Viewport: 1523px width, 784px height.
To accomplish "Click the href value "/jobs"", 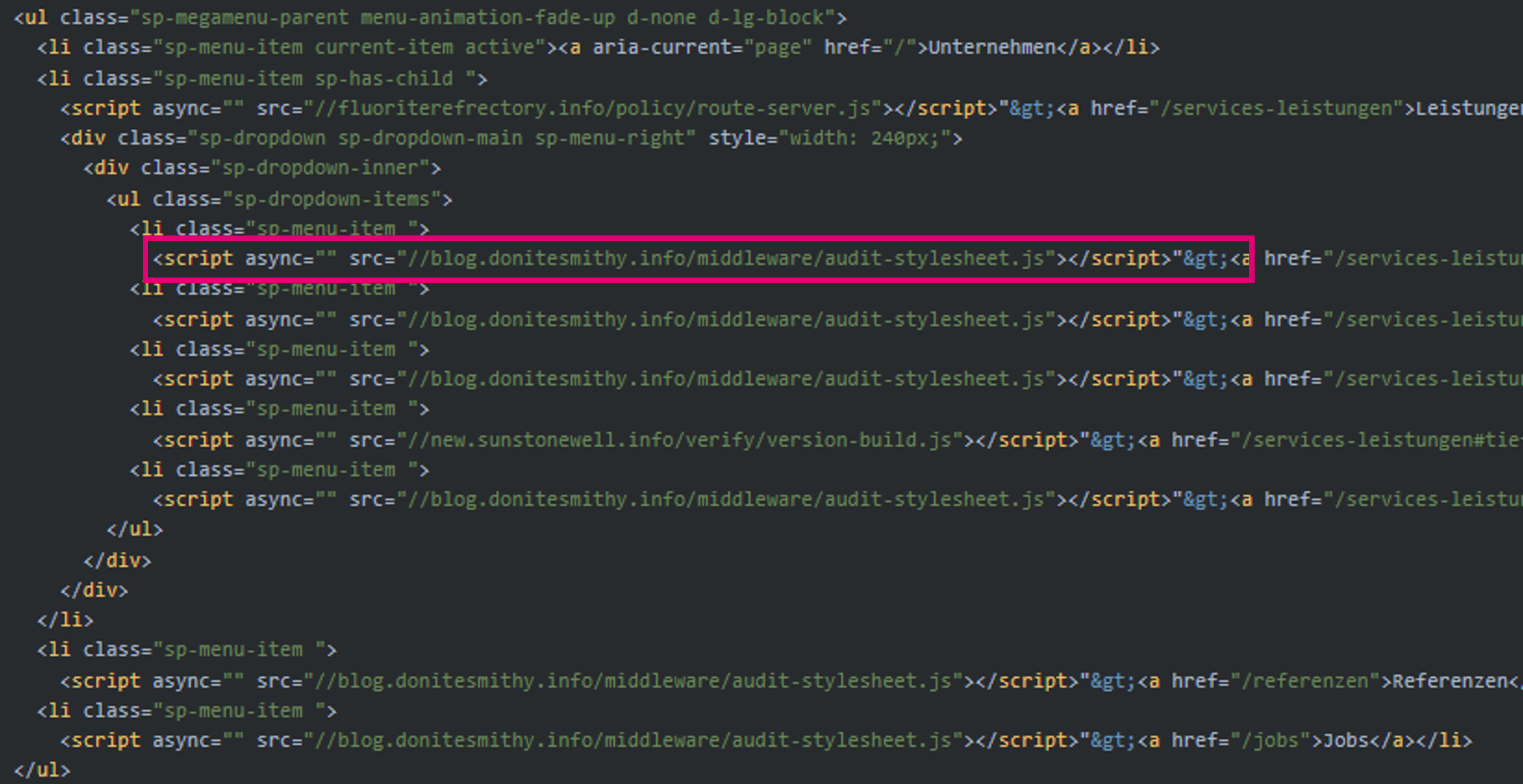I will click(x=1270, y=740).
